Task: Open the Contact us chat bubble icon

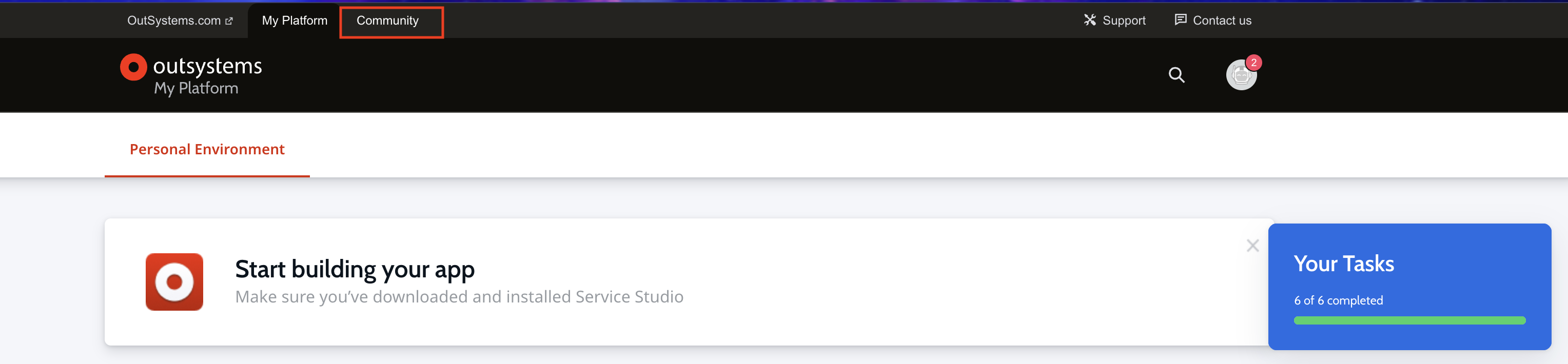Action: (1180, 19)
